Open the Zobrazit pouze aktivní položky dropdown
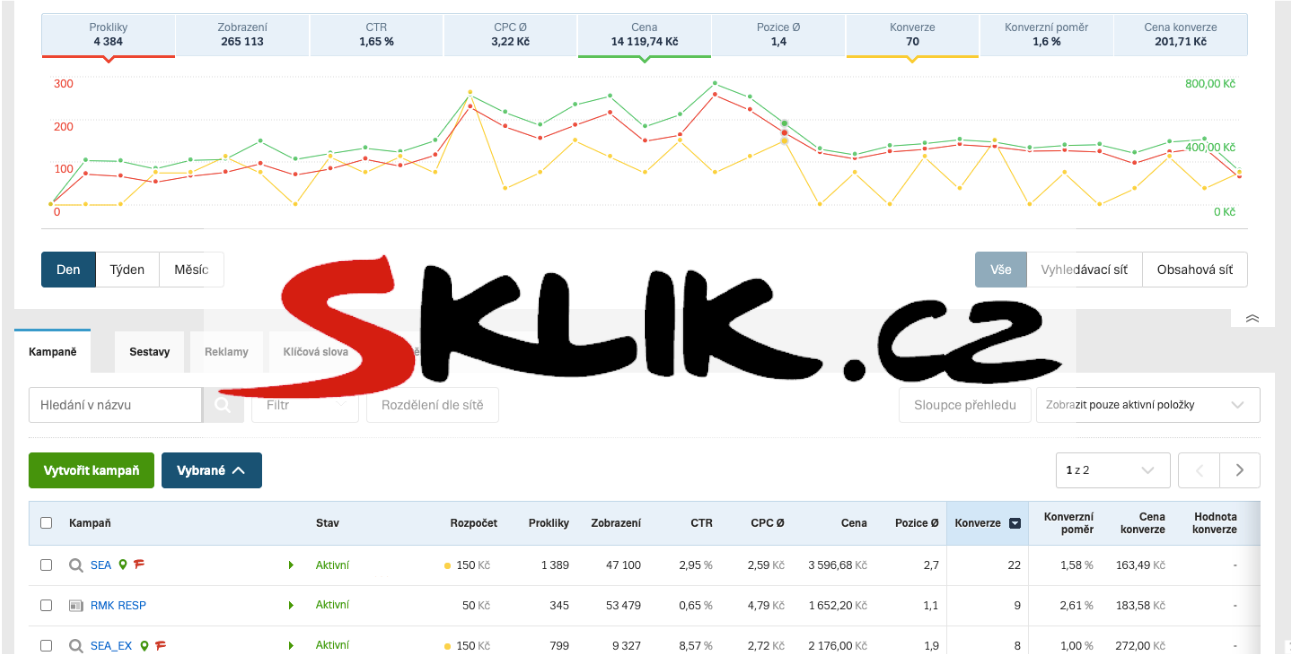Screen dimensions: 1292x660 [1147, 404]
